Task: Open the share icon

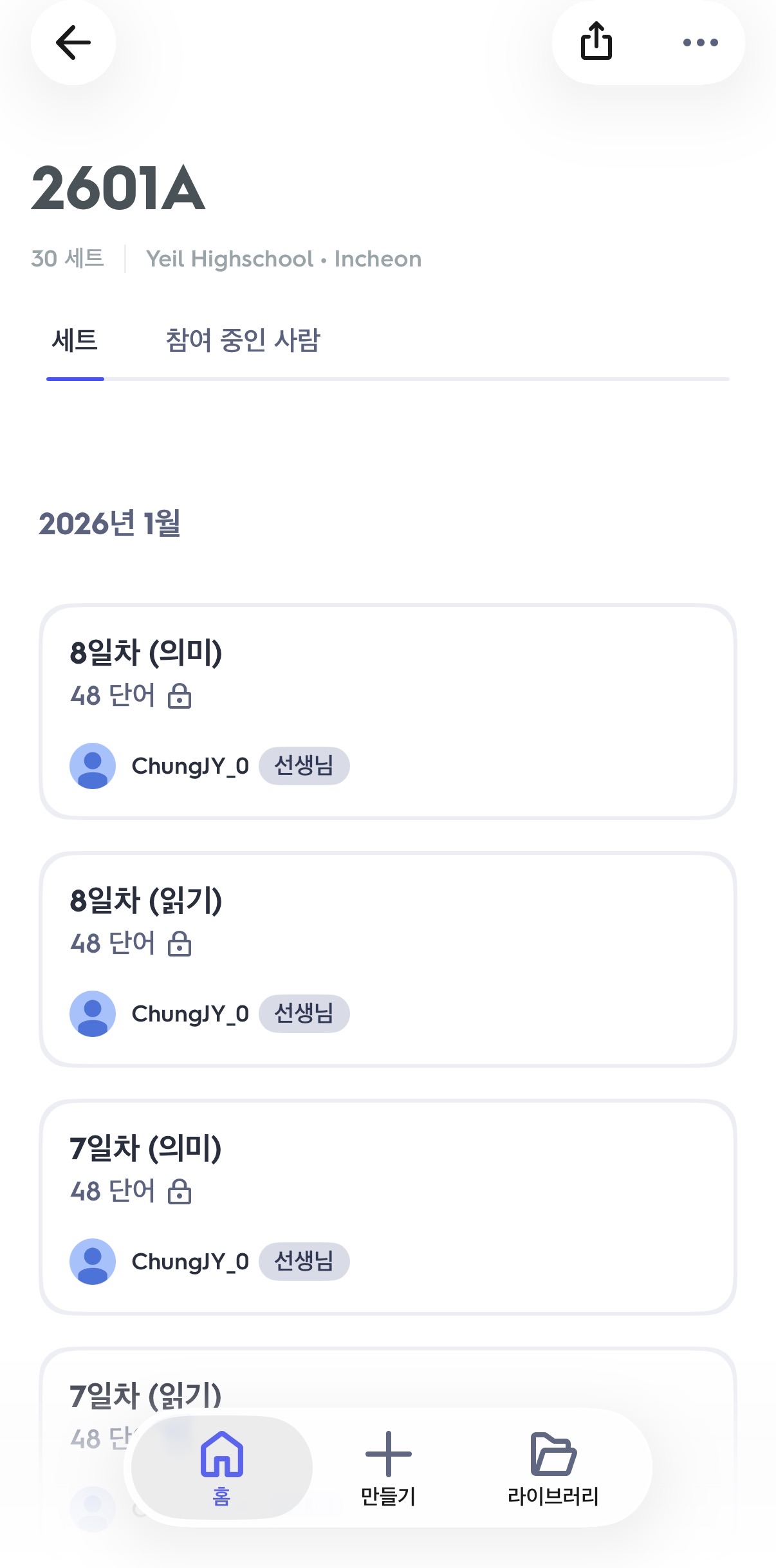Action: coord(596,41)
